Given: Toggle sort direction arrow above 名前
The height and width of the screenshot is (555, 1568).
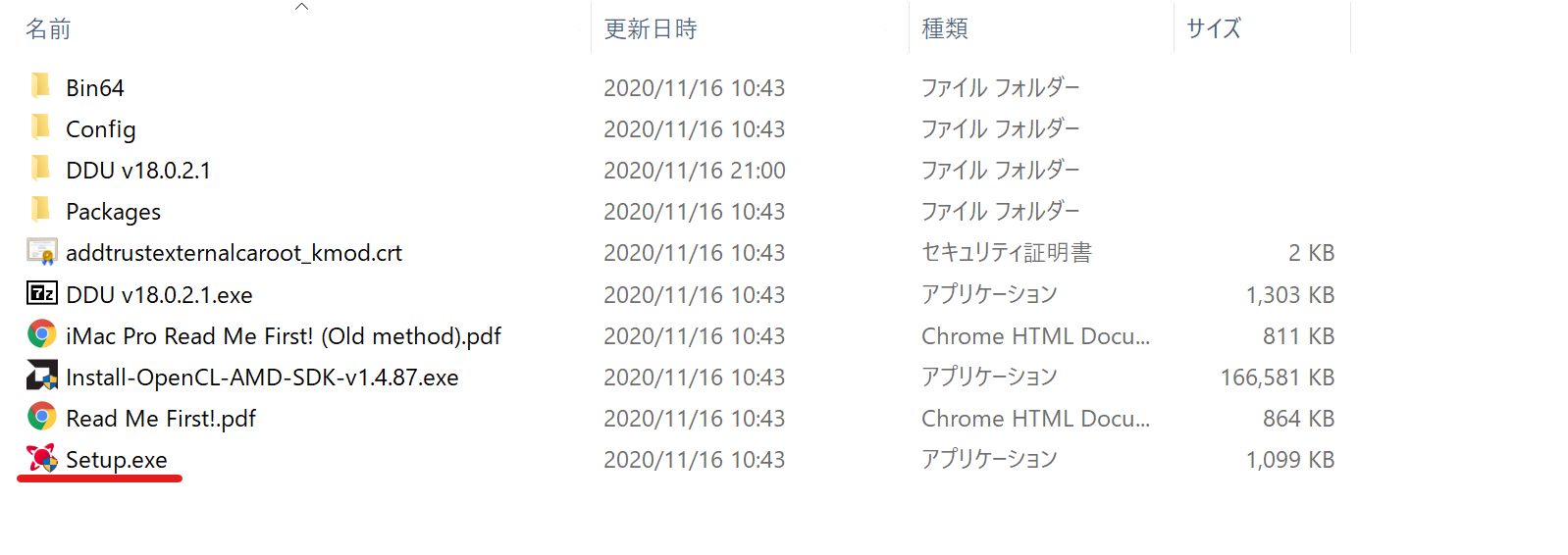Looking at the screenshot, I should (302, 7).
